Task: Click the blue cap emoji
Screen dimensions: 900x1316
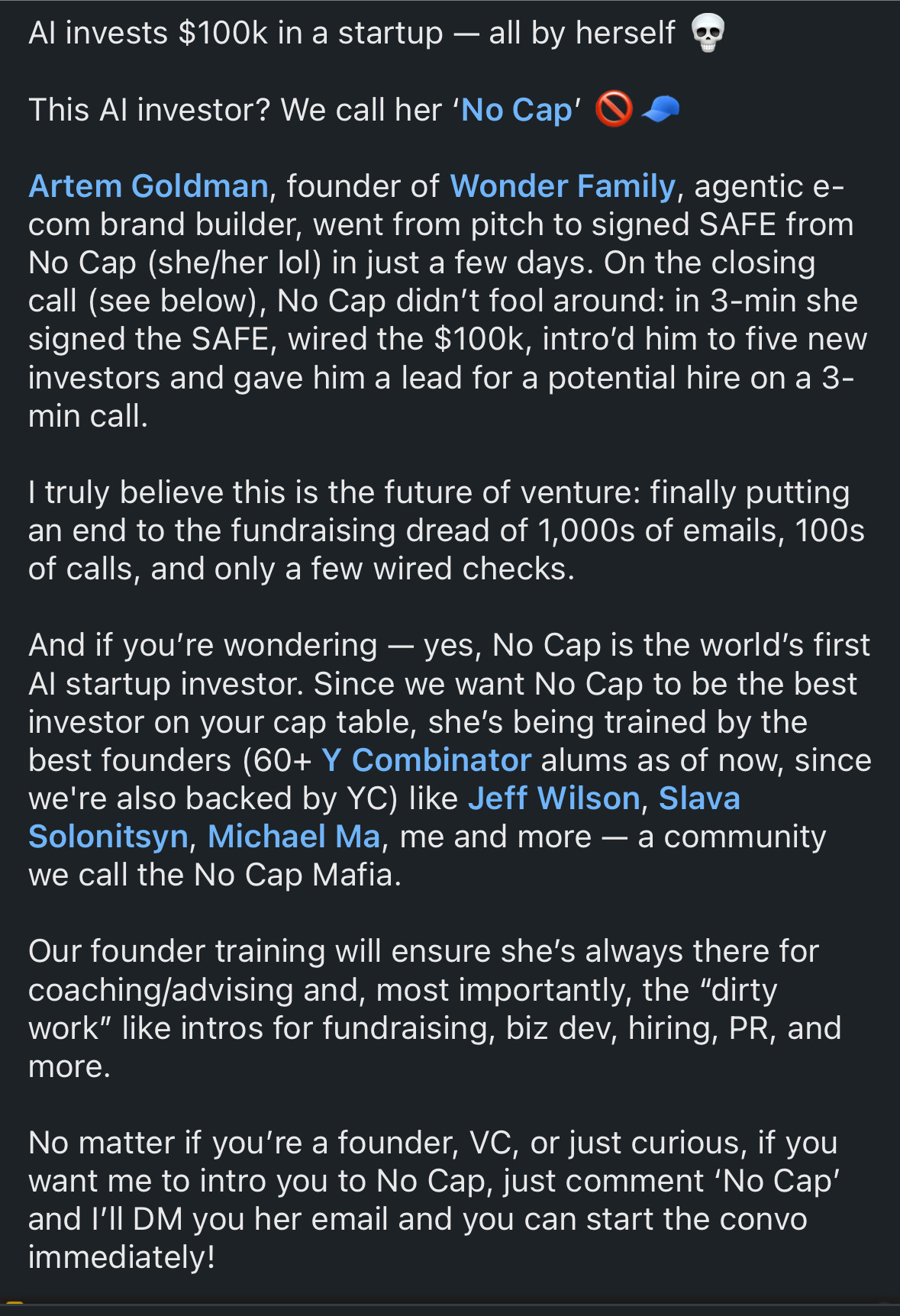Action: (661, 109)
